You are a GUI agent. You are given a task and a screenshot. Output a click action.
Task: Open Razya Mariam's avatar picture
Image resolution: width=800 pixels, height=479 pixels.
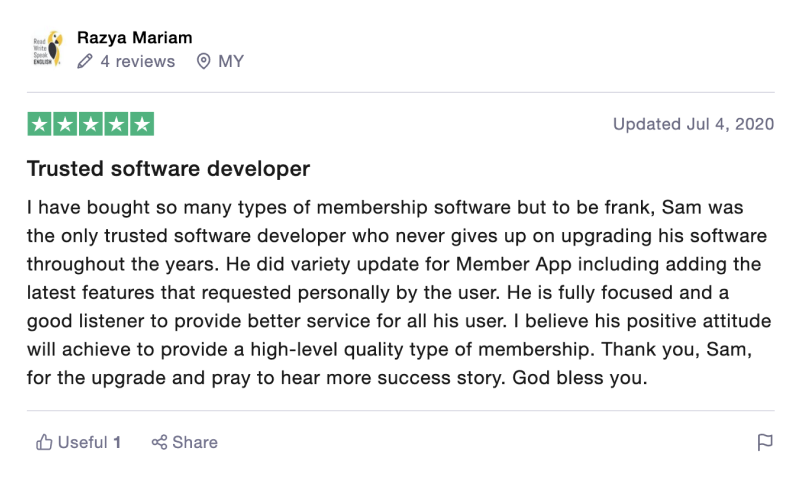[x=48, y=49]
